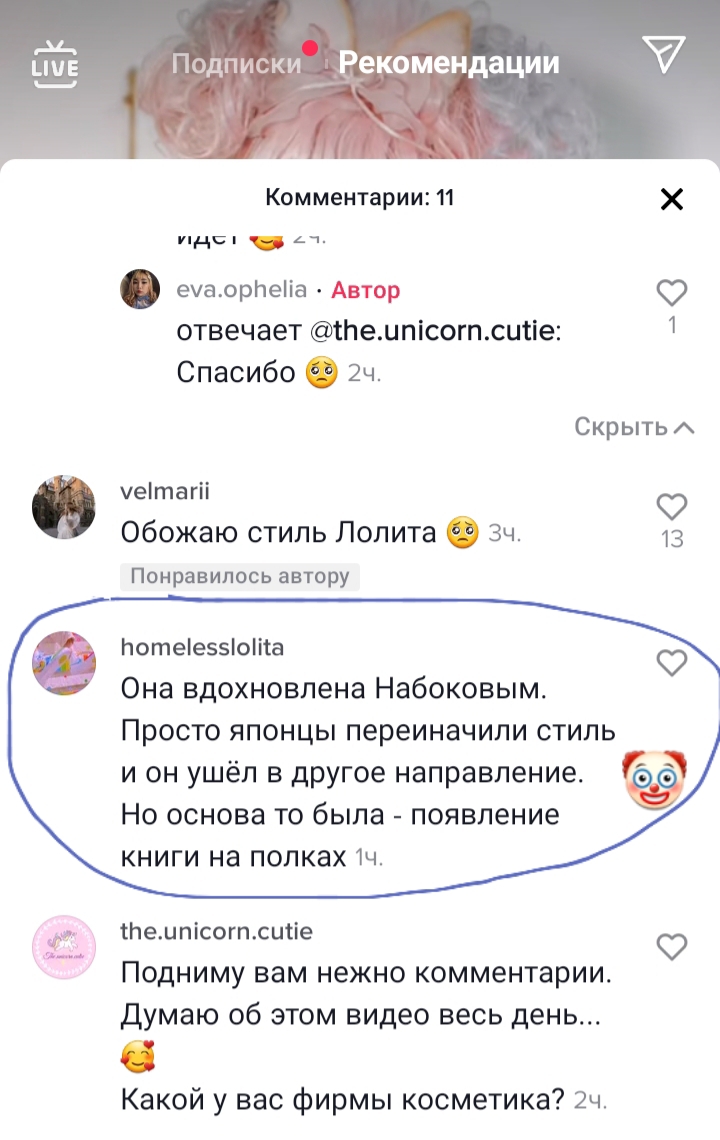Open homelesslolita's profile picture

64,663
